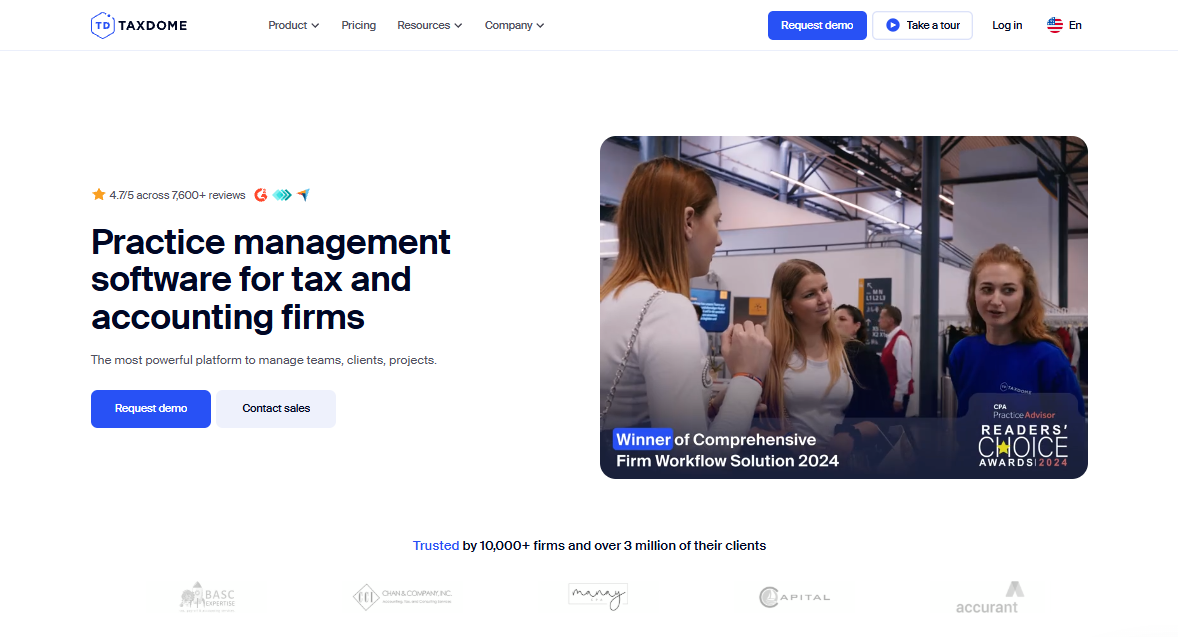Click the Winner of Comprehensive Firm Workflow caption

point(726,450)
